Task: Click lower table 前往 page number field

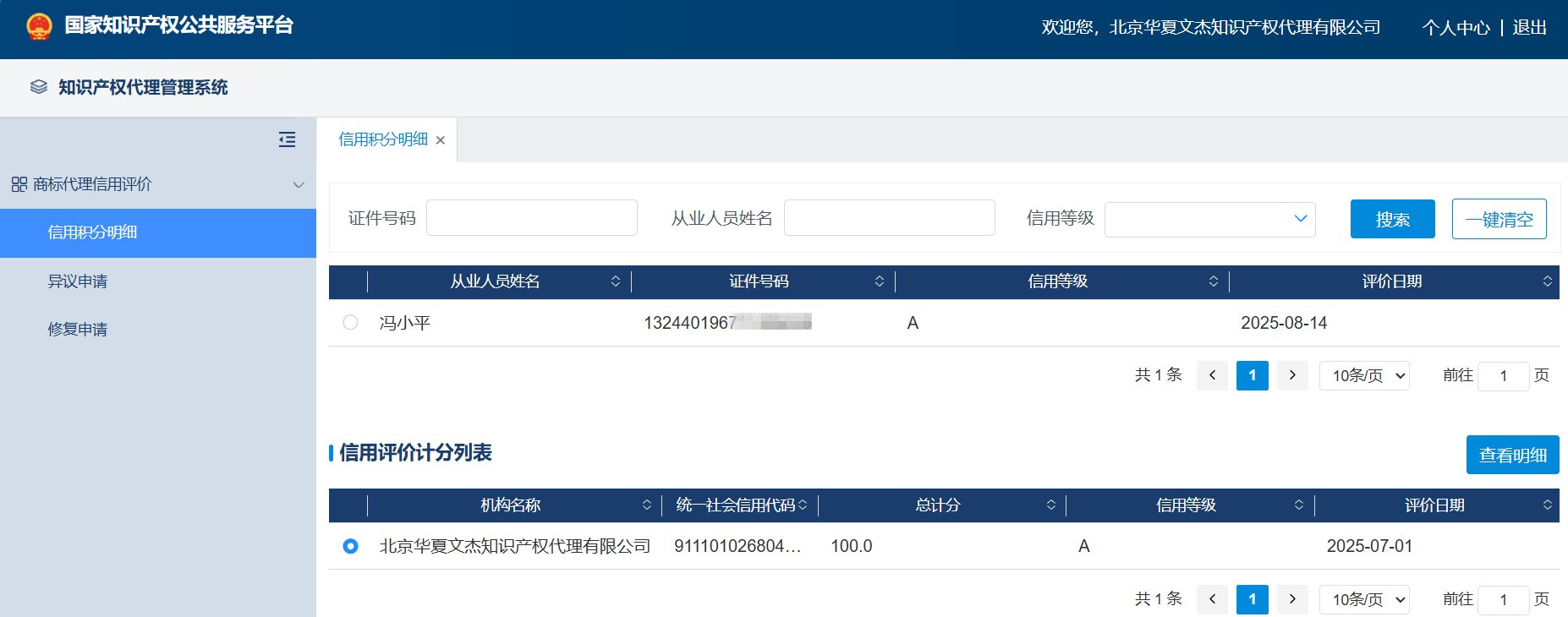Action: [1504, 600]
